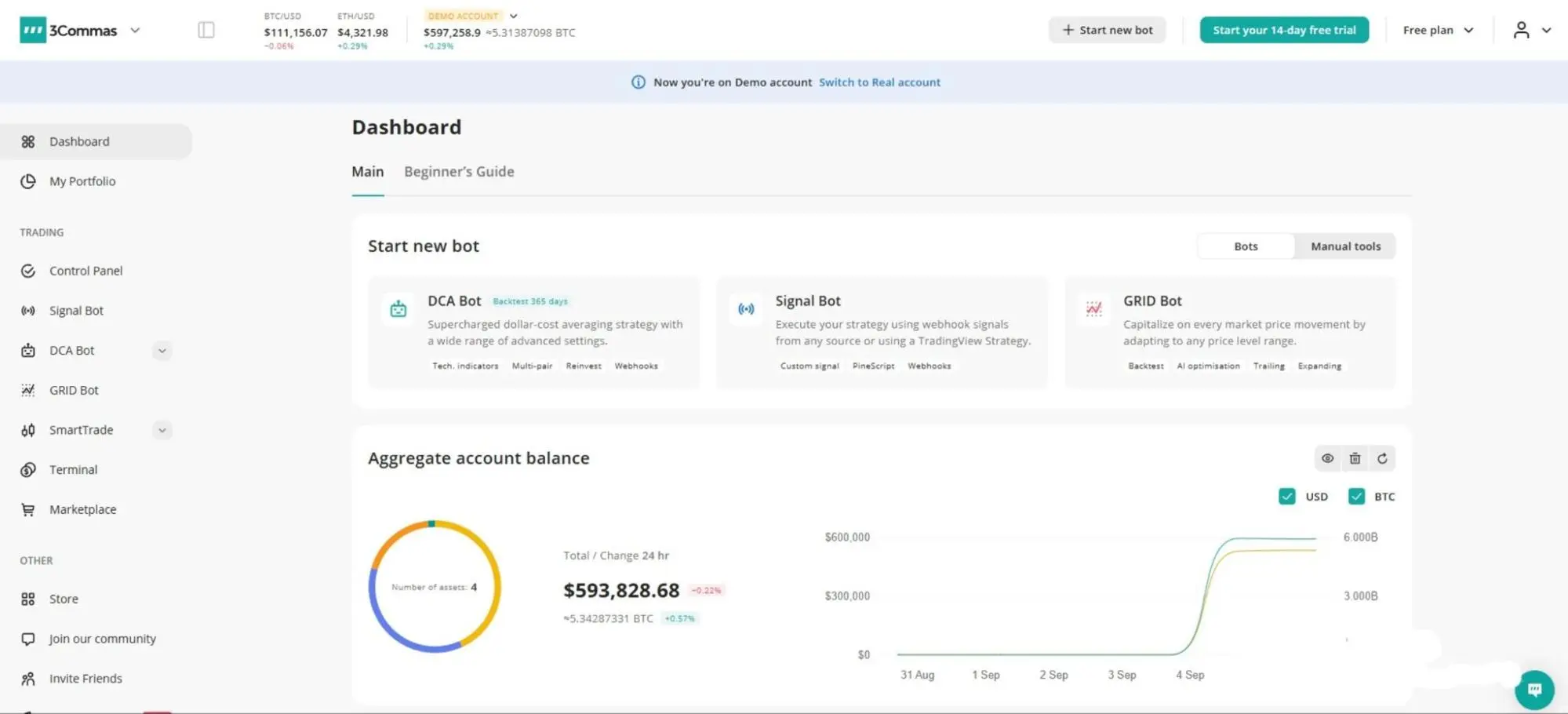Open GRID Bot sidebar item

tap(74, 391)
